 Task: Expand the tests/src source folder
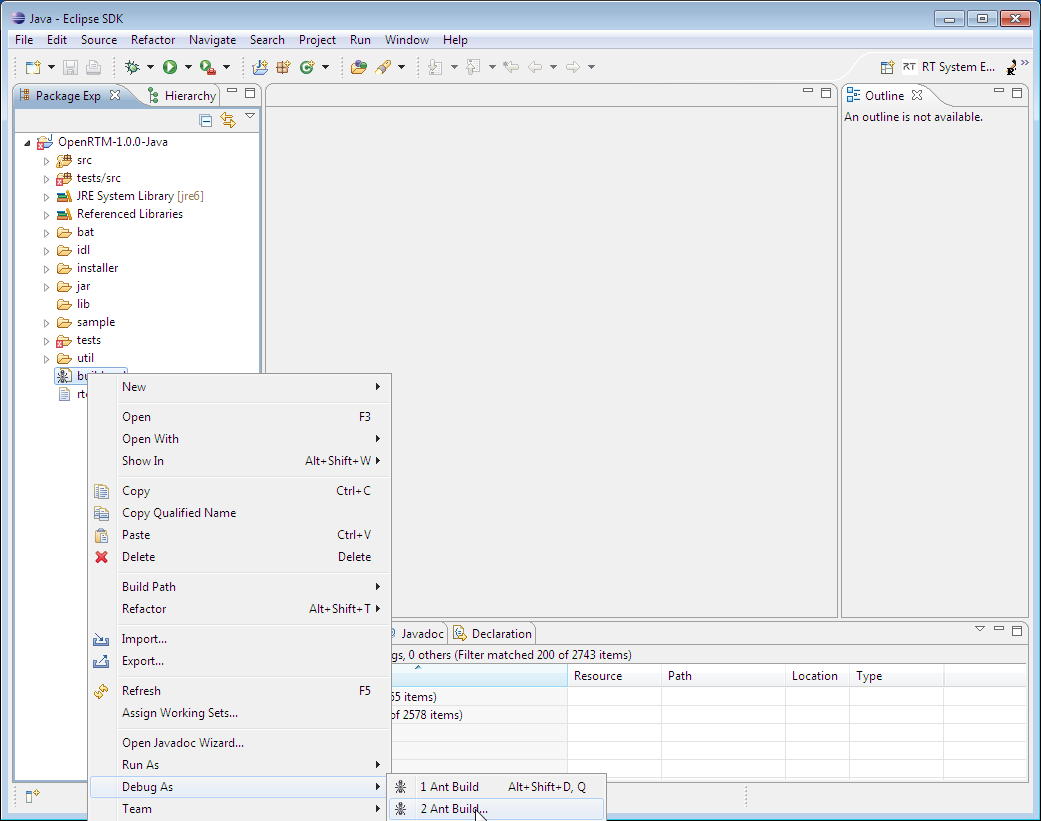[46, 179]
